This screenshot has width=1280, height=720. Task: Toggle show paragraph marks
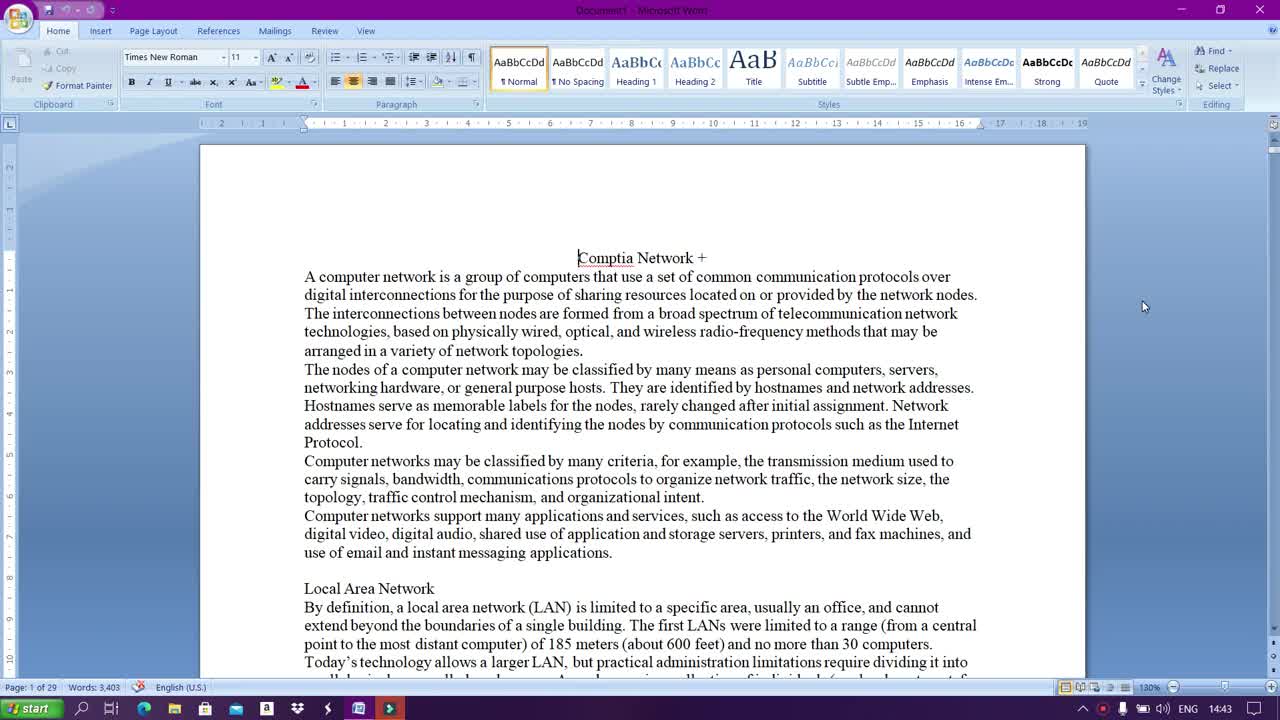472,58
